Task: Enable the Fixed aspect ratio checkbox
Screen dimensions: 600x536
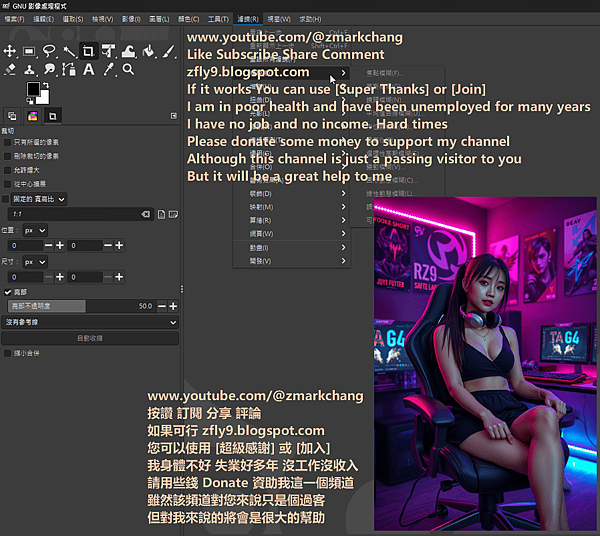Action: point(5,199)
